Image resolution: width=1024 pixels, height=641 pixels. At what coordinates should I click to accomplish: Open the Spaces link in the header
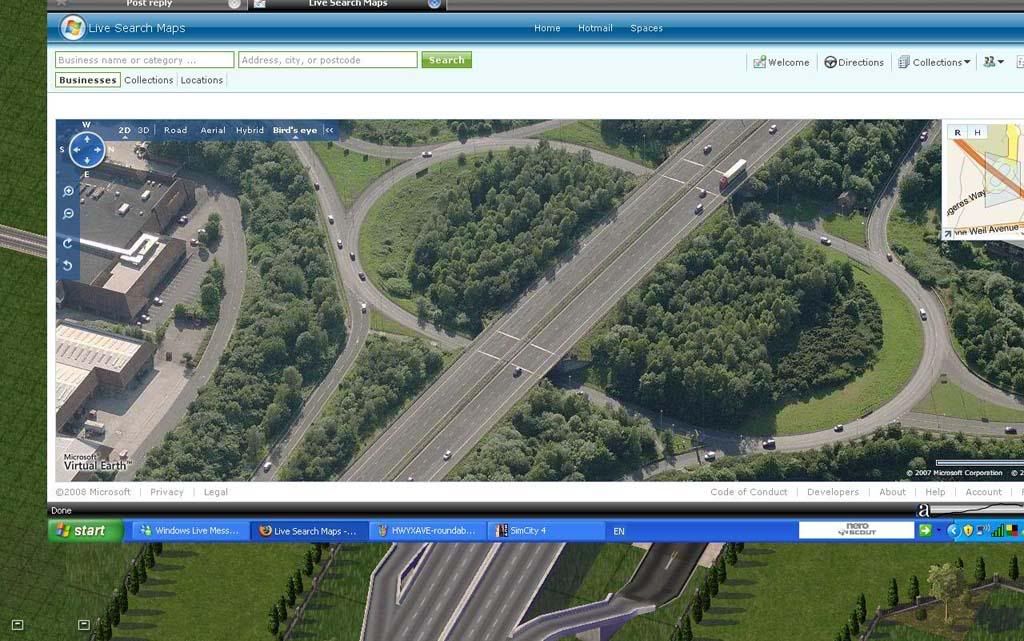[647, 28]
